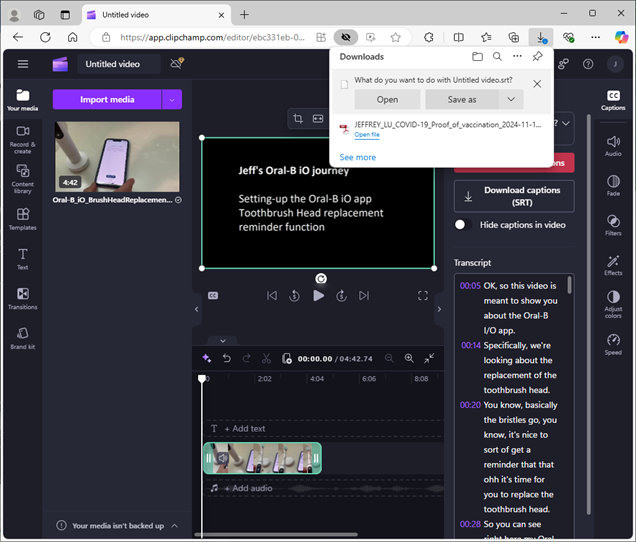Click the cloud backup off icon
The image size is (636, 542).
[177, 63]
